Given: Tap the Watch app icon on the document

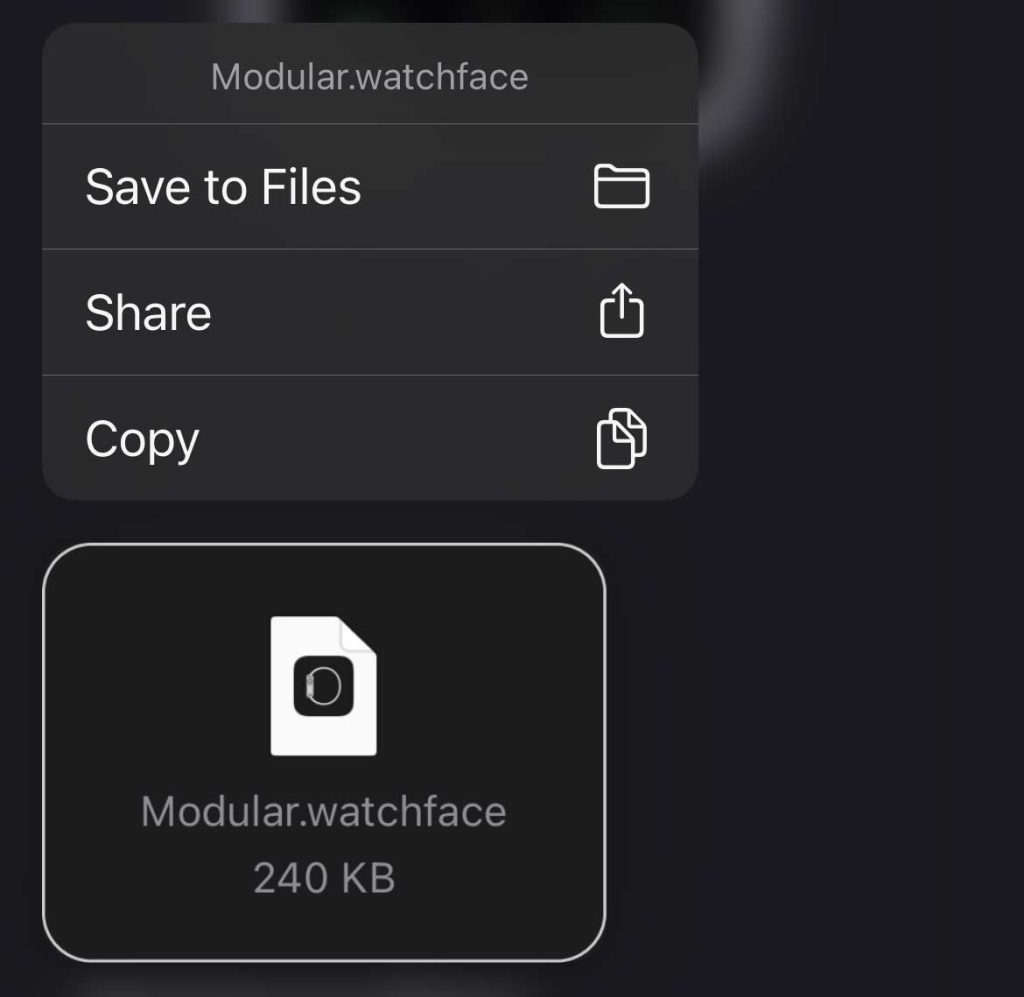Looking at the screenshot, I should click(323, 686).
